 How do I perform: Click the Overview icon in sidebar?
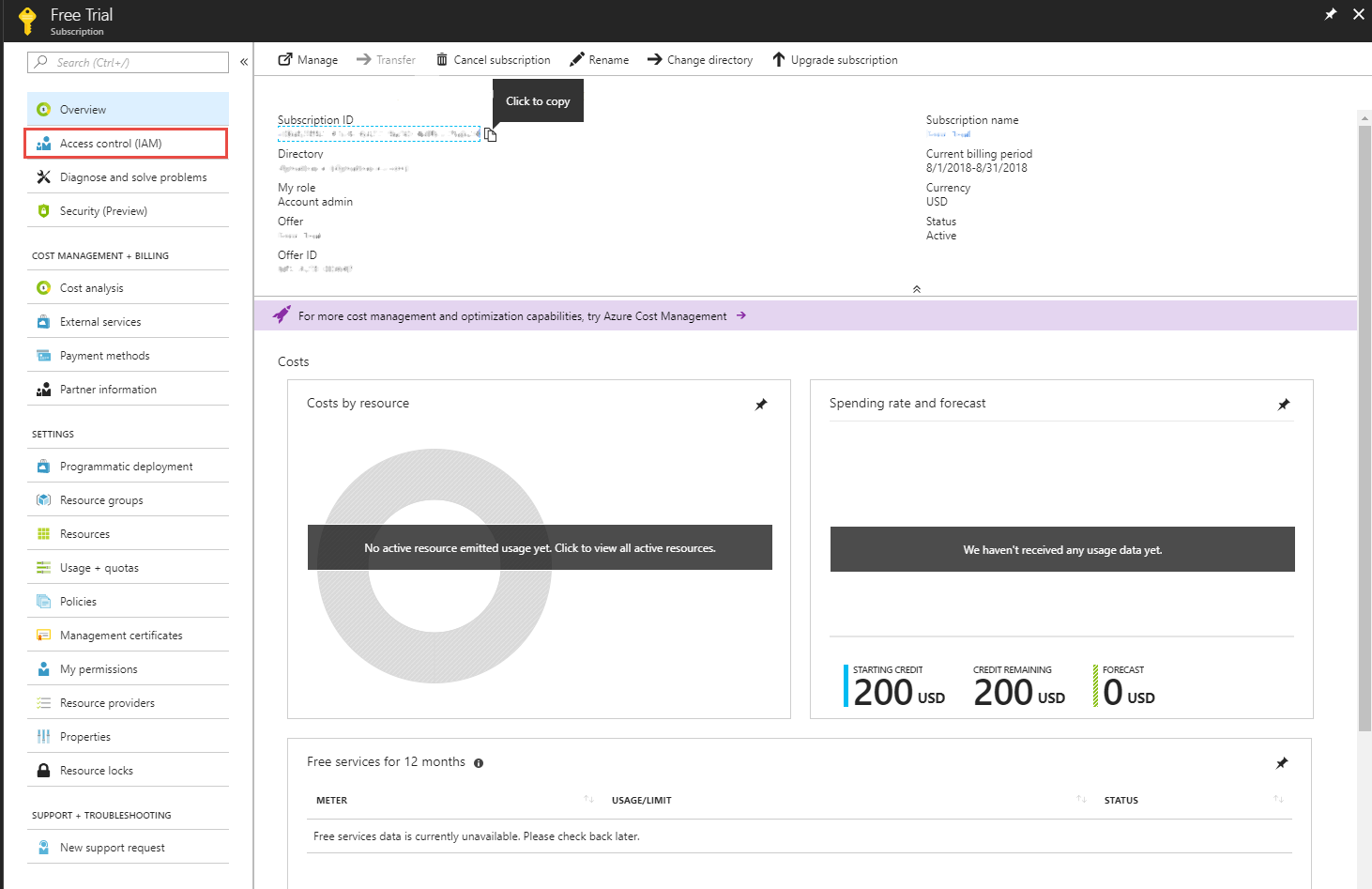point(43,110)
